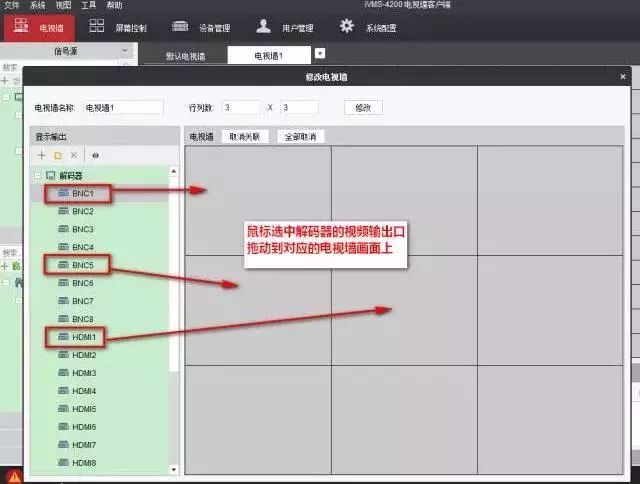Click the orange folder icon in output toolbar
This screenshot has width=640, height=484.
tap(58, 156)
